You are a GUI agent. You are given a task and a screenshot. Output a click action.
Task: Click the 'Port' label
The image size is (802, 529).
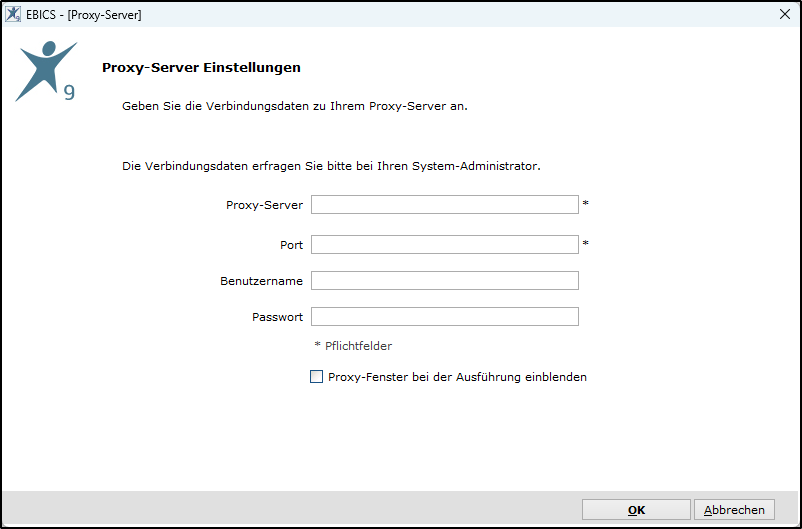tap(292, 245)
